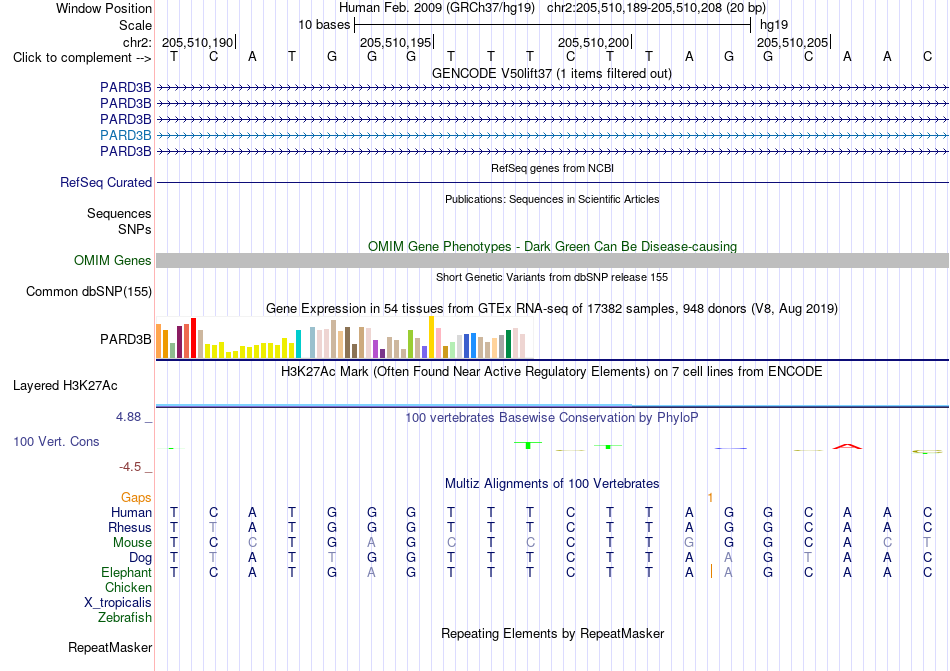Open the GENCODE V50lift37 track title
This screenshot has height=671, width=950.
tap(551, 74)
